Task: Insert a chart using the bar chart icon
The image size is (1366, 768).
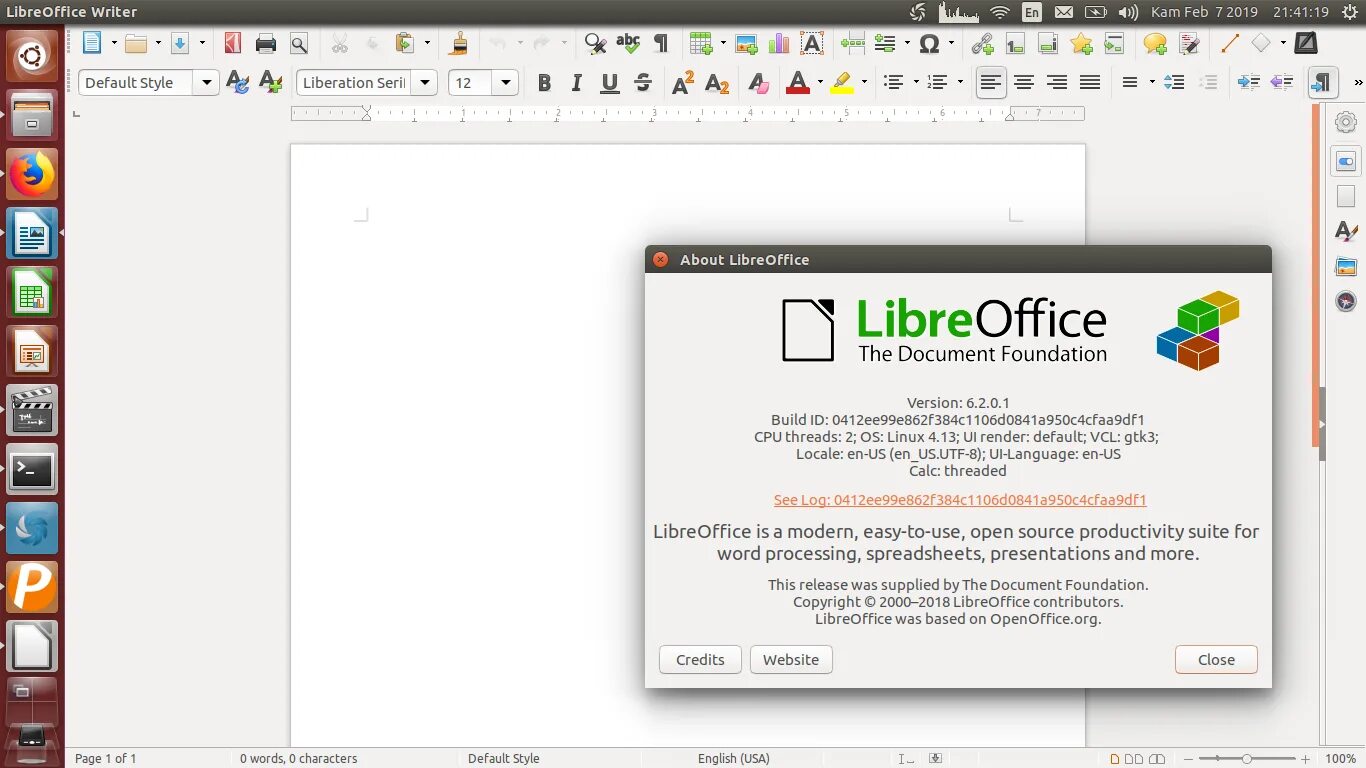Action: 779,43
